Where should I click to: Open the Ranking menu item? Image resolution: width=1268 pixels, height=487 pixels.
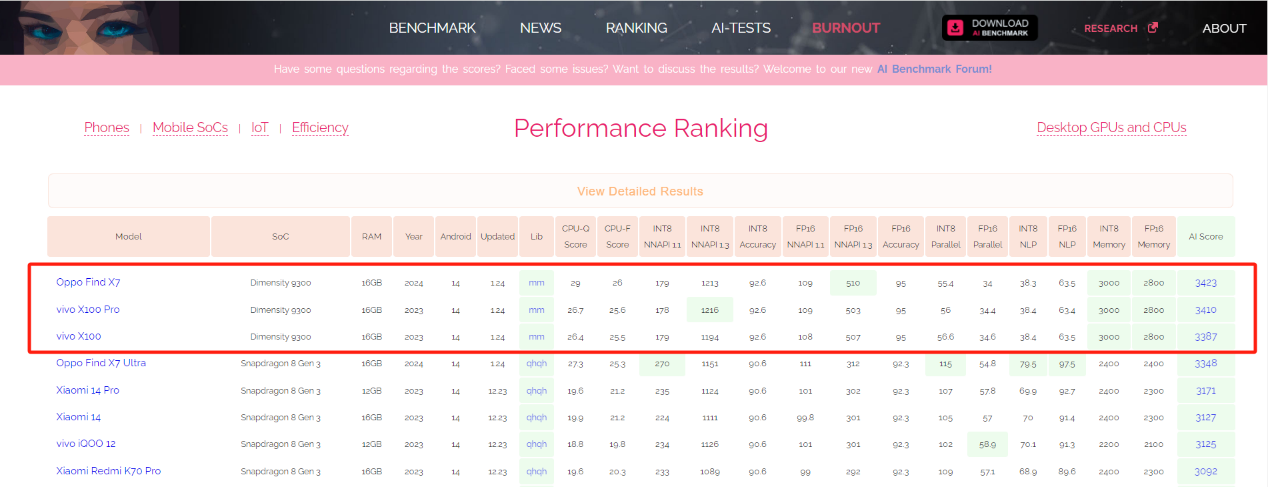point(636,28)
